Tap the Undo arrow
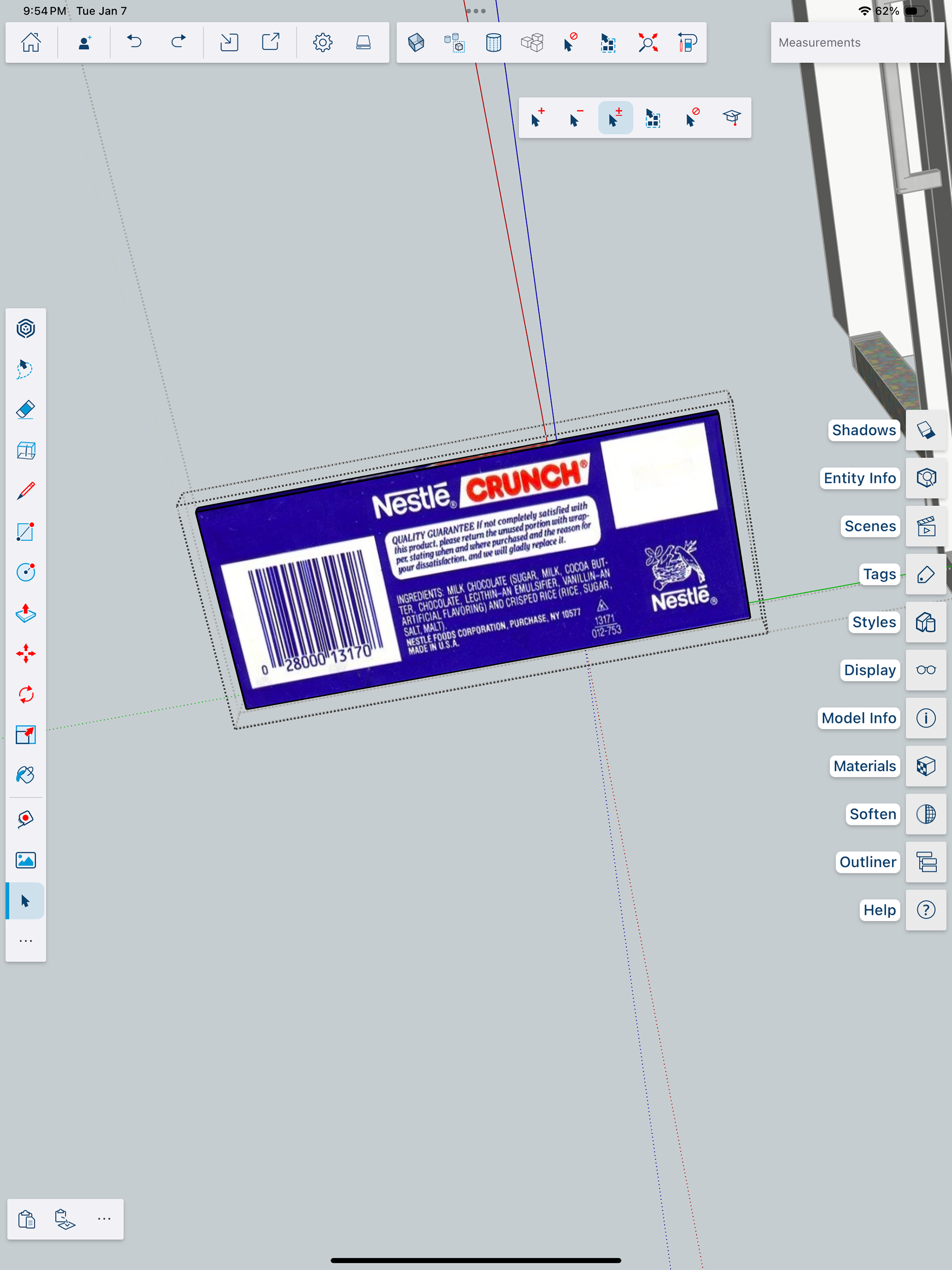Image resolution: width=952 pixels, height=1270 pixels. click(x=134, y=43)
